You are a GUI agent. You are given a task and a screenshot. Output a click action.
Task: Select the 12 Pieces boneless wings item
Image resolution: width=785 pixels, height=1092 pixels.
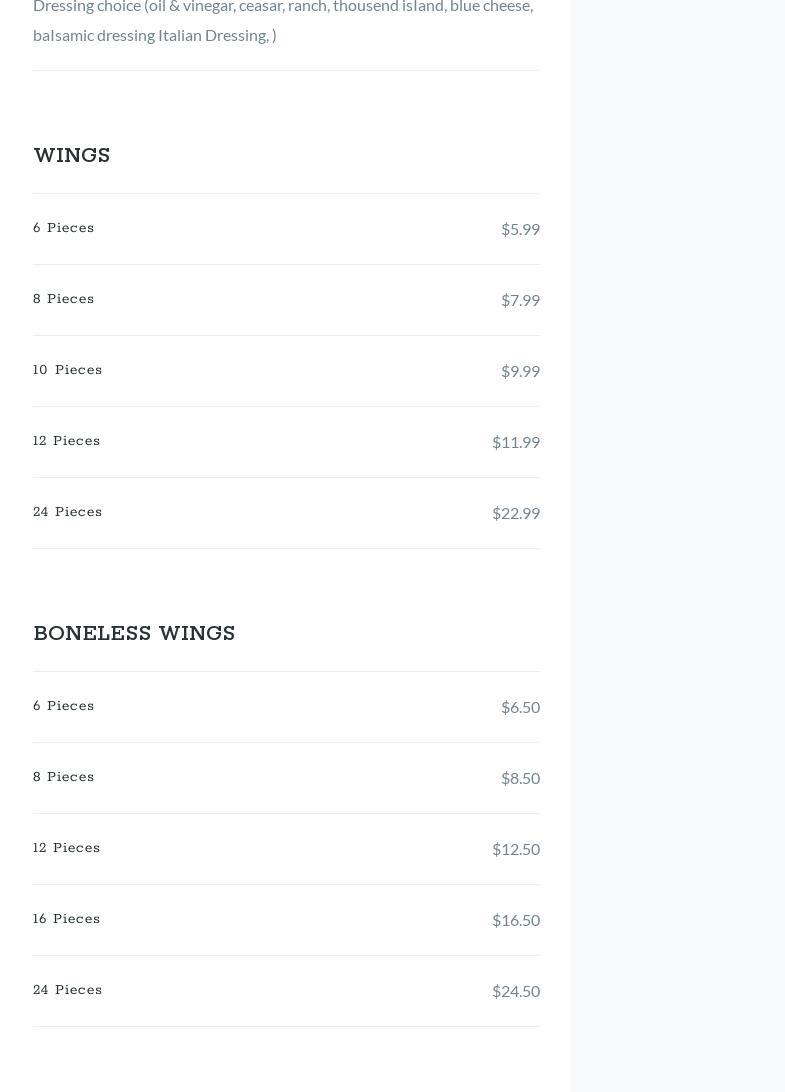(67, 848)
